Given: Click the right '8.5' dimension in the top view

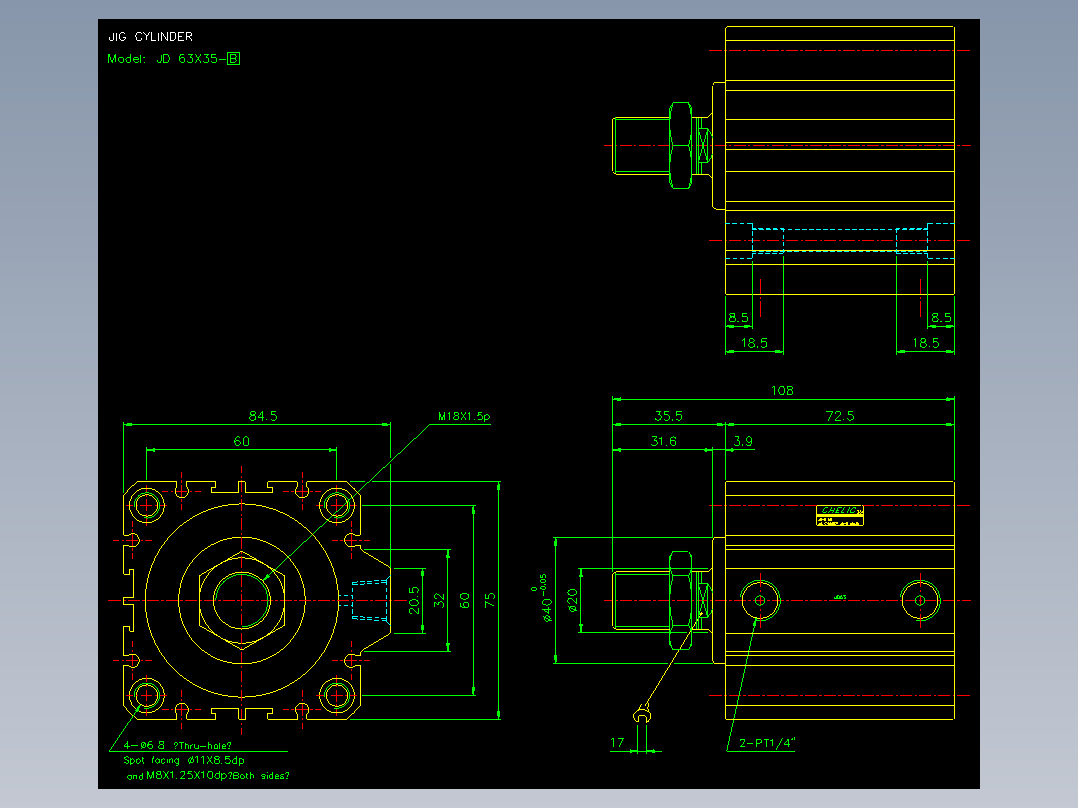Looking at the screenshot, I should point(941,317).
